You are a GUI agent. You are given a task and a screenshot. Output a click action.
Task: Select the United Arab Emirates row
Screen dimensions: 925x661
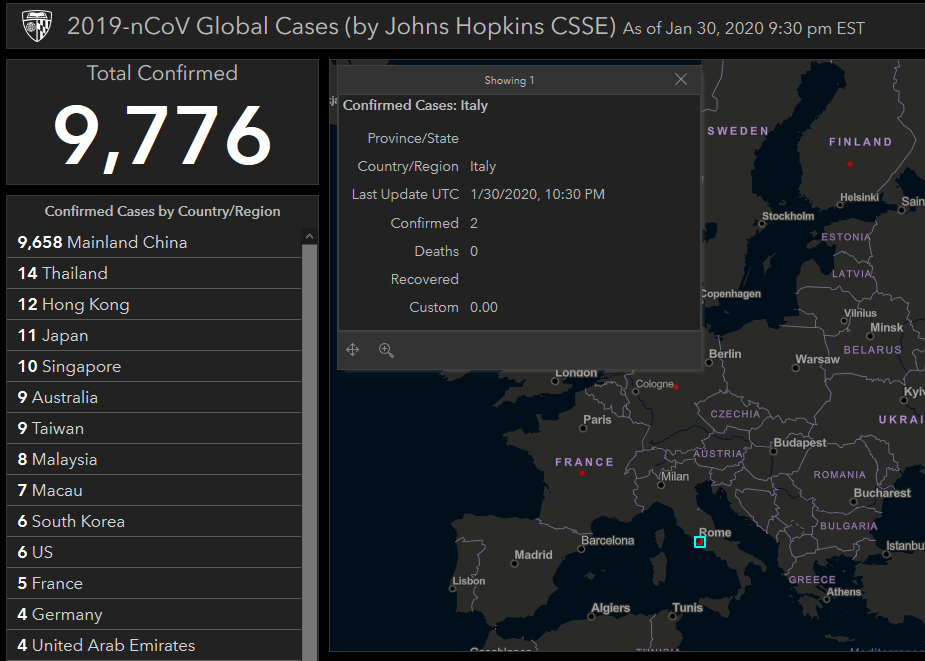pyautogui.click(x=154, y=645)
